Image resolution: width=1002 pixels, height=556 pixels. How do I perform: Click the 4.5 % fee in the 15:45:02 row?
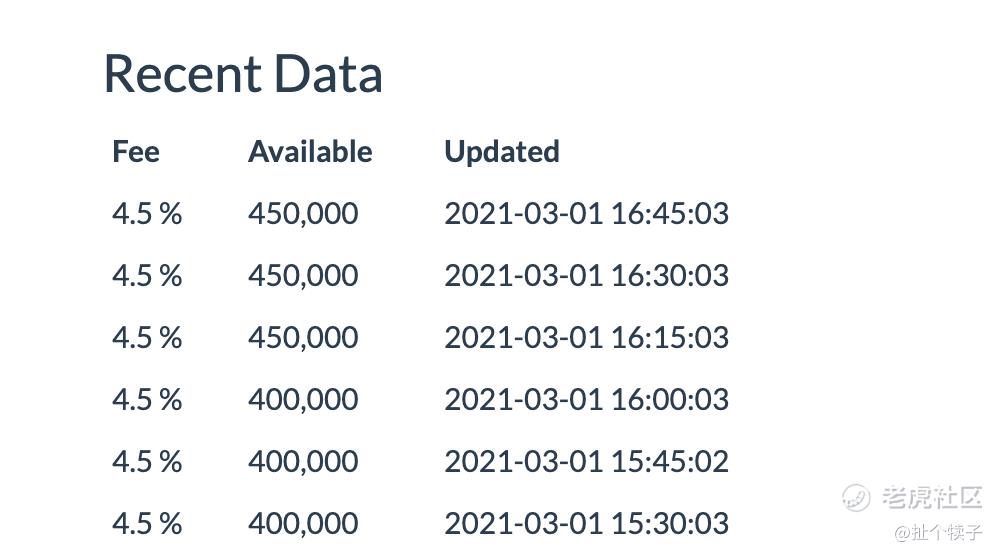coord(147,462)
